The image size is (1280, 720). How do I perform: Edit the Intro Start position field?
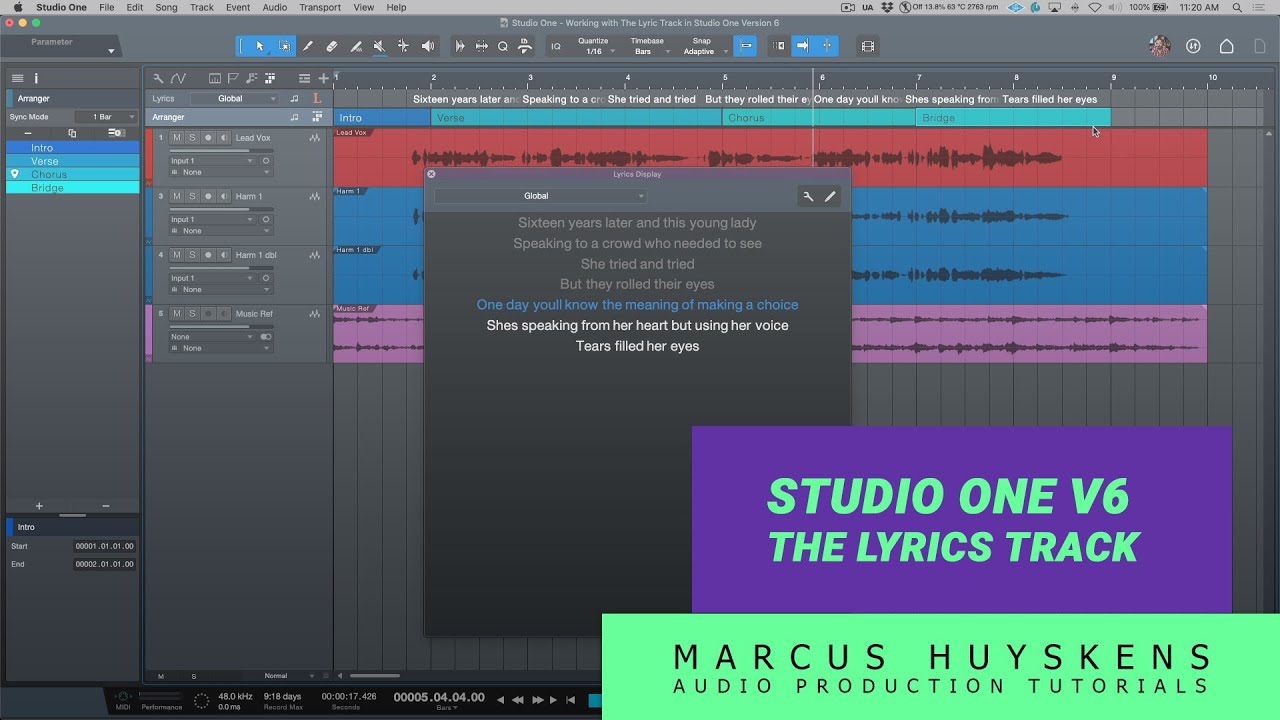click(x=104, y=546)
